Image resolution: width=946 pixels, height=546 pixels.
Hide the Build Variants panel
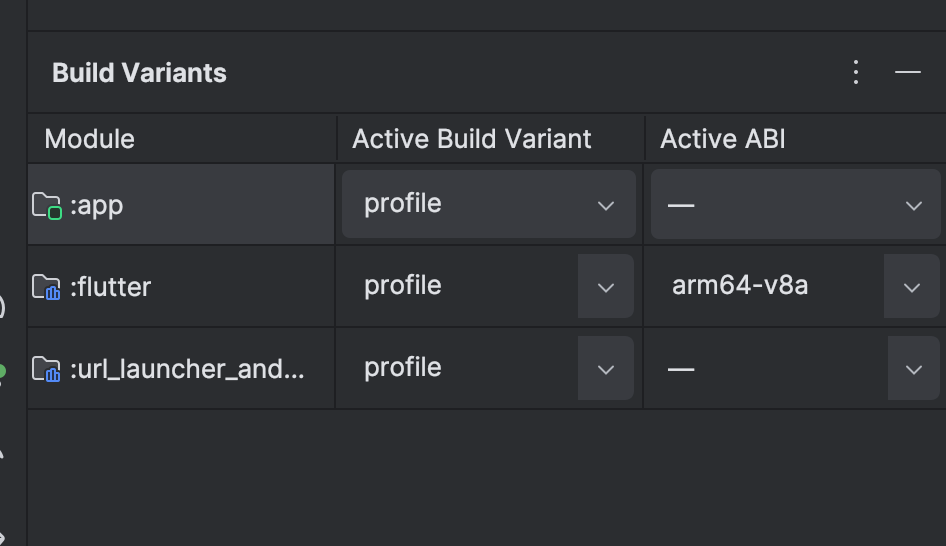click(907, 72)
